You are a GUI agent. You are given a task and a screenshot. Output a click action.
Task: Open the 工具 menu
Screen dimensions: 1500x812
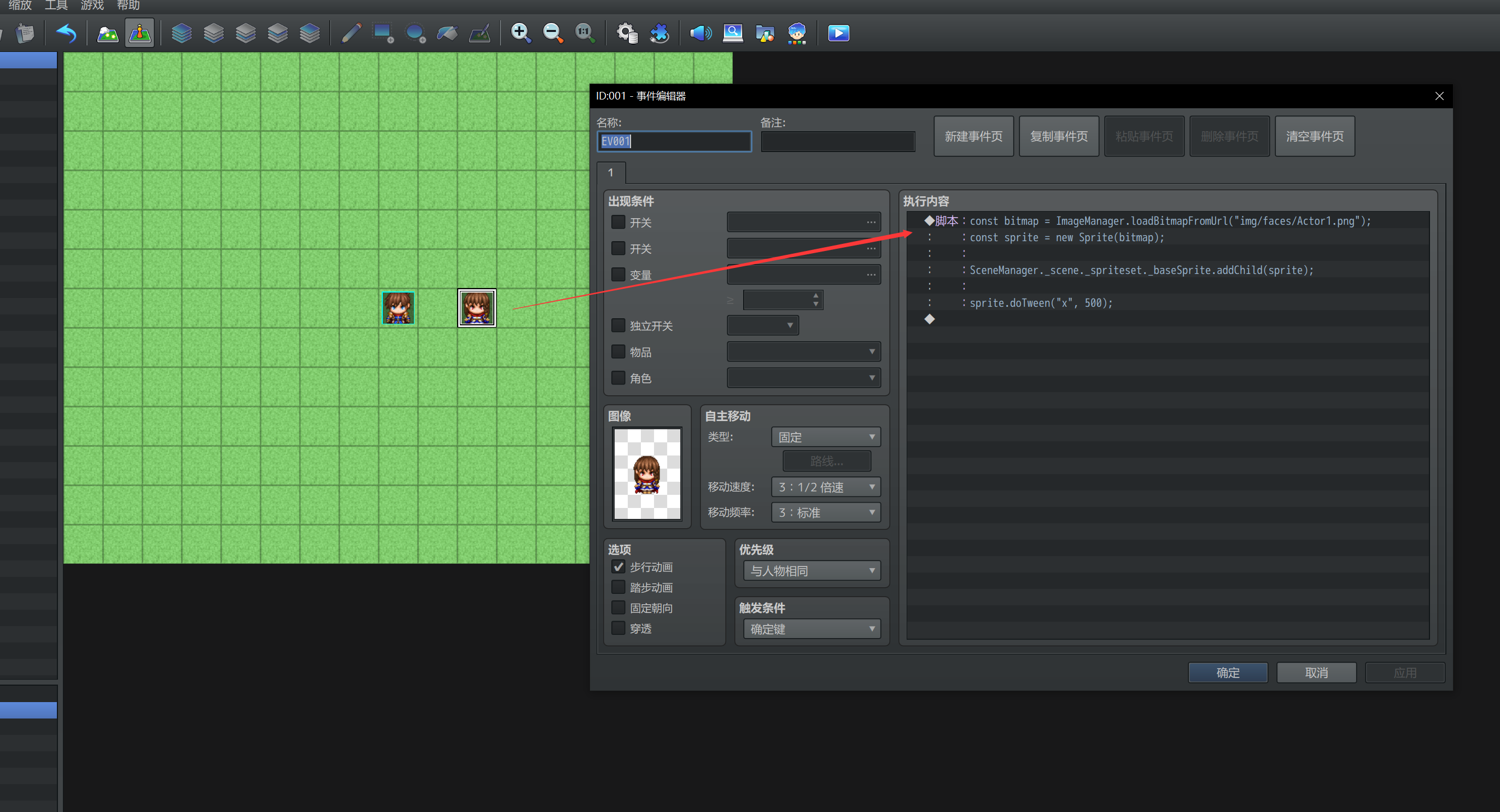[x=56, y=6]
